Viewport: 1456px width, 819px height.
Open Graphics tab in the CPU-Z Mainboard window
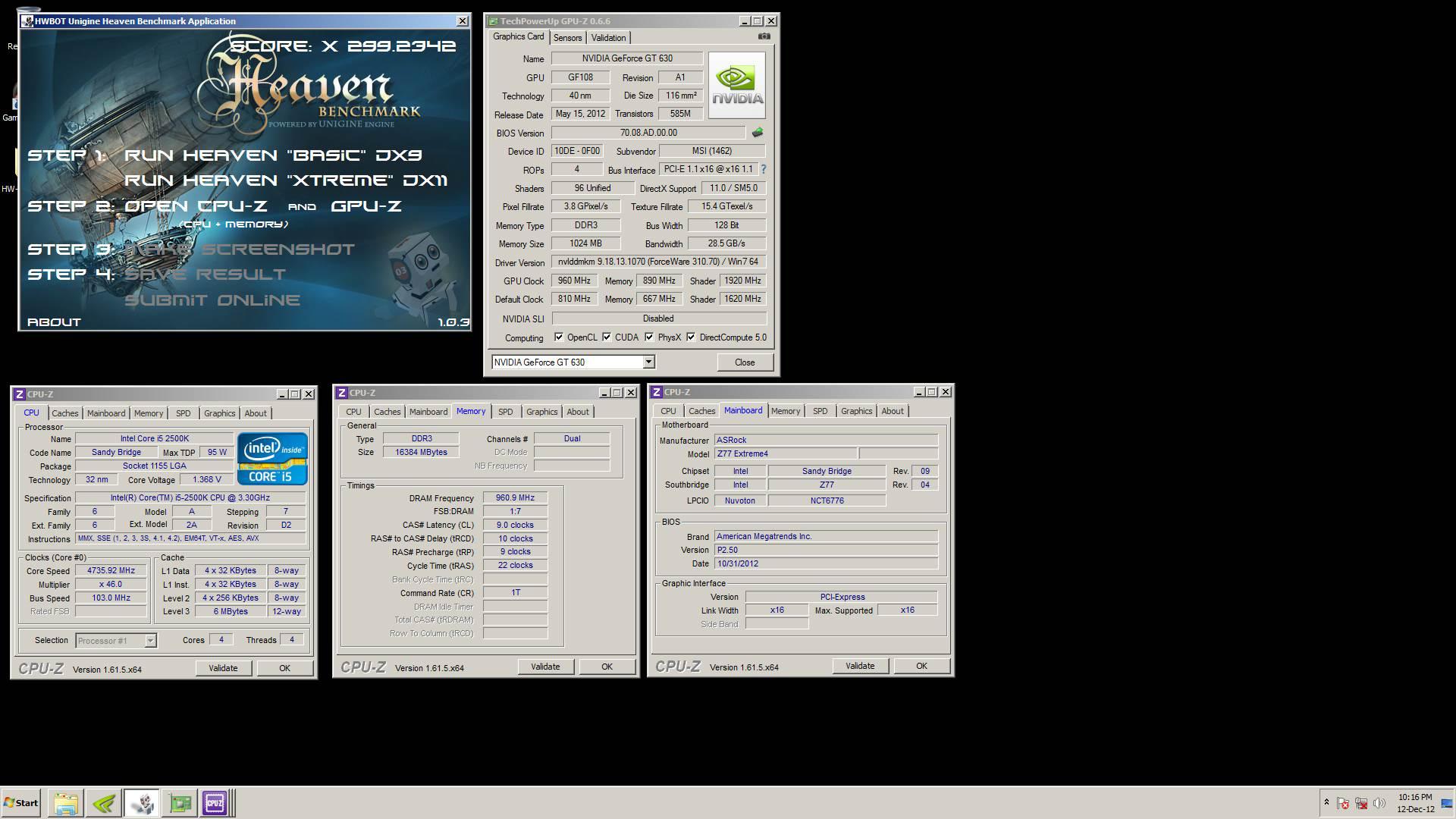pyautogui.click(x=856, y=411)
